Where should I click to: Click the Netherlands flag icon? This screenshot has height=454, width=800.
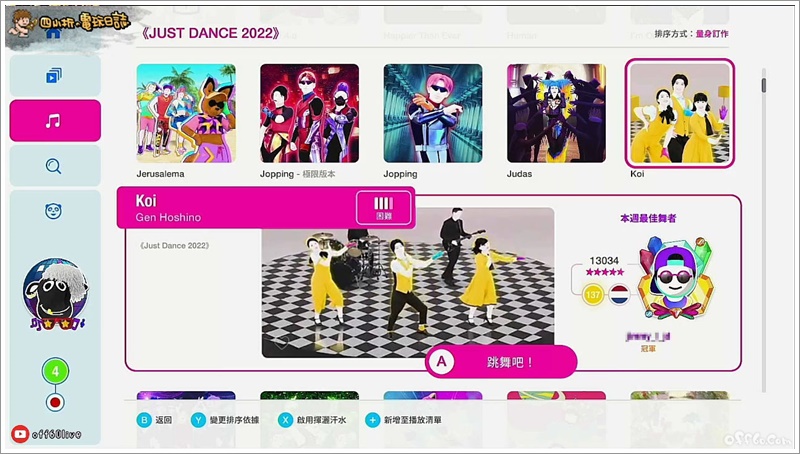coord(619,295)
